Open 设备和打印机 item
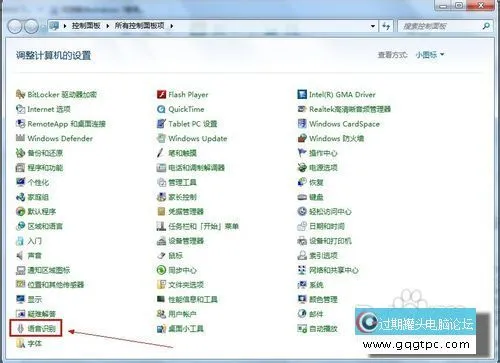The height and width of the screenshot is (363, 500). tap(324, 241)
